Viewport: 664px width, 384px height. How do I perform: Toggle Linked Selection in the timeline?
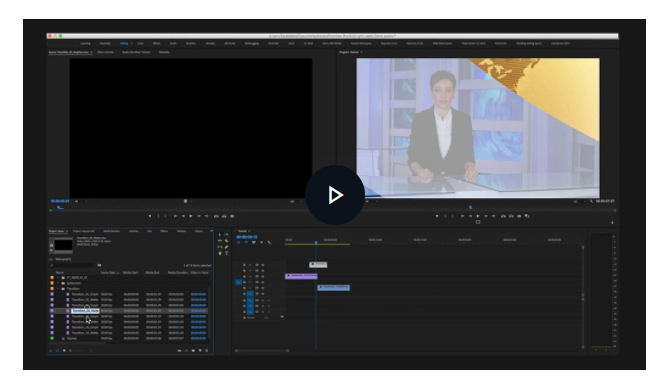pyautogui.click(x=254, y=243)
